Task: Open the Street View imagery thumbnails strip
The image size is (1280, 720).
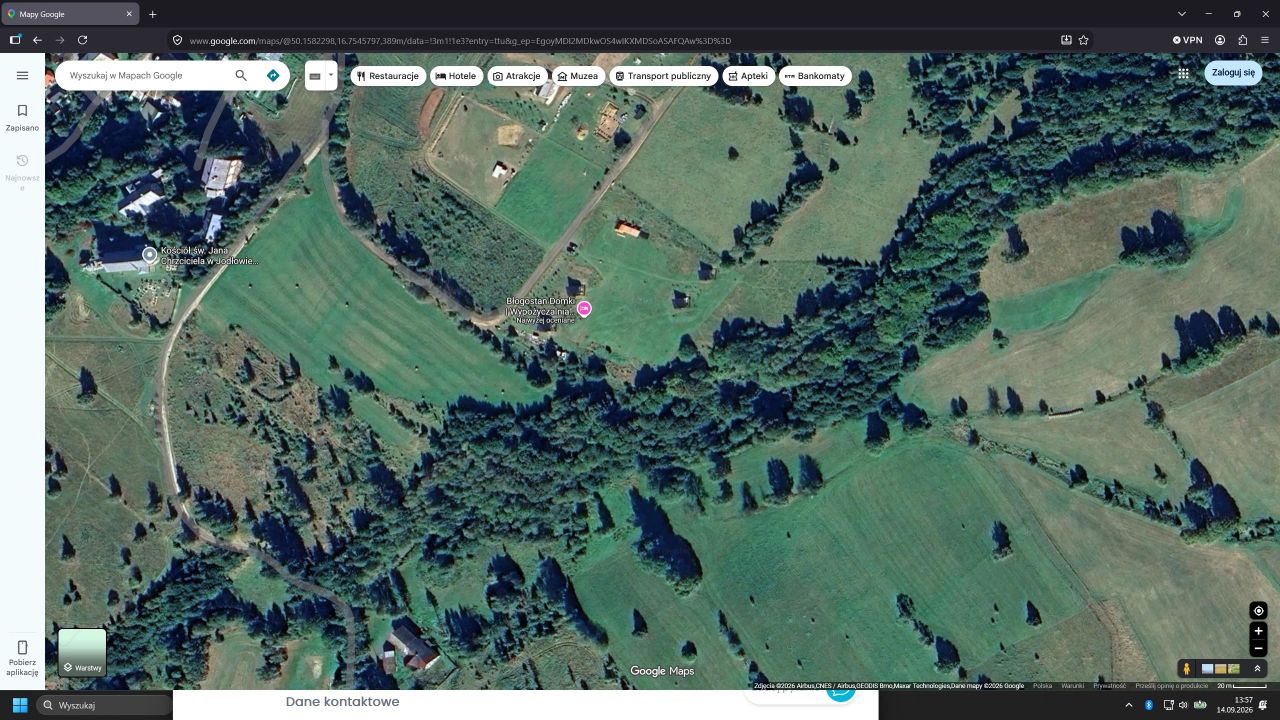Action: click(x=1220, y=669)
